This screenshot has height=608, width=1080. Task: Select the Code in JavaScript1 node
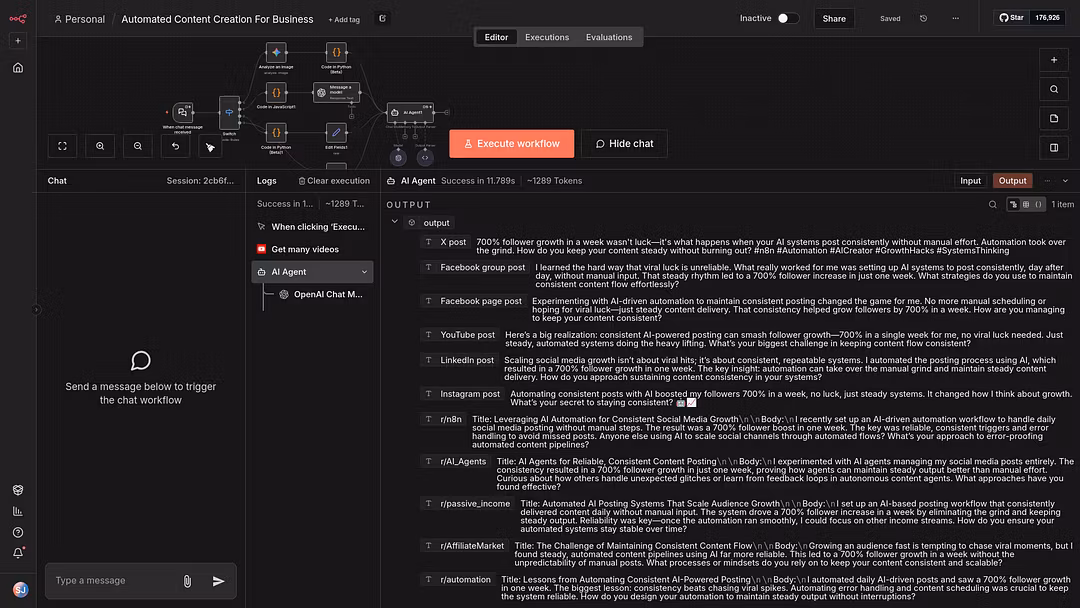click(x=276, y=92)
